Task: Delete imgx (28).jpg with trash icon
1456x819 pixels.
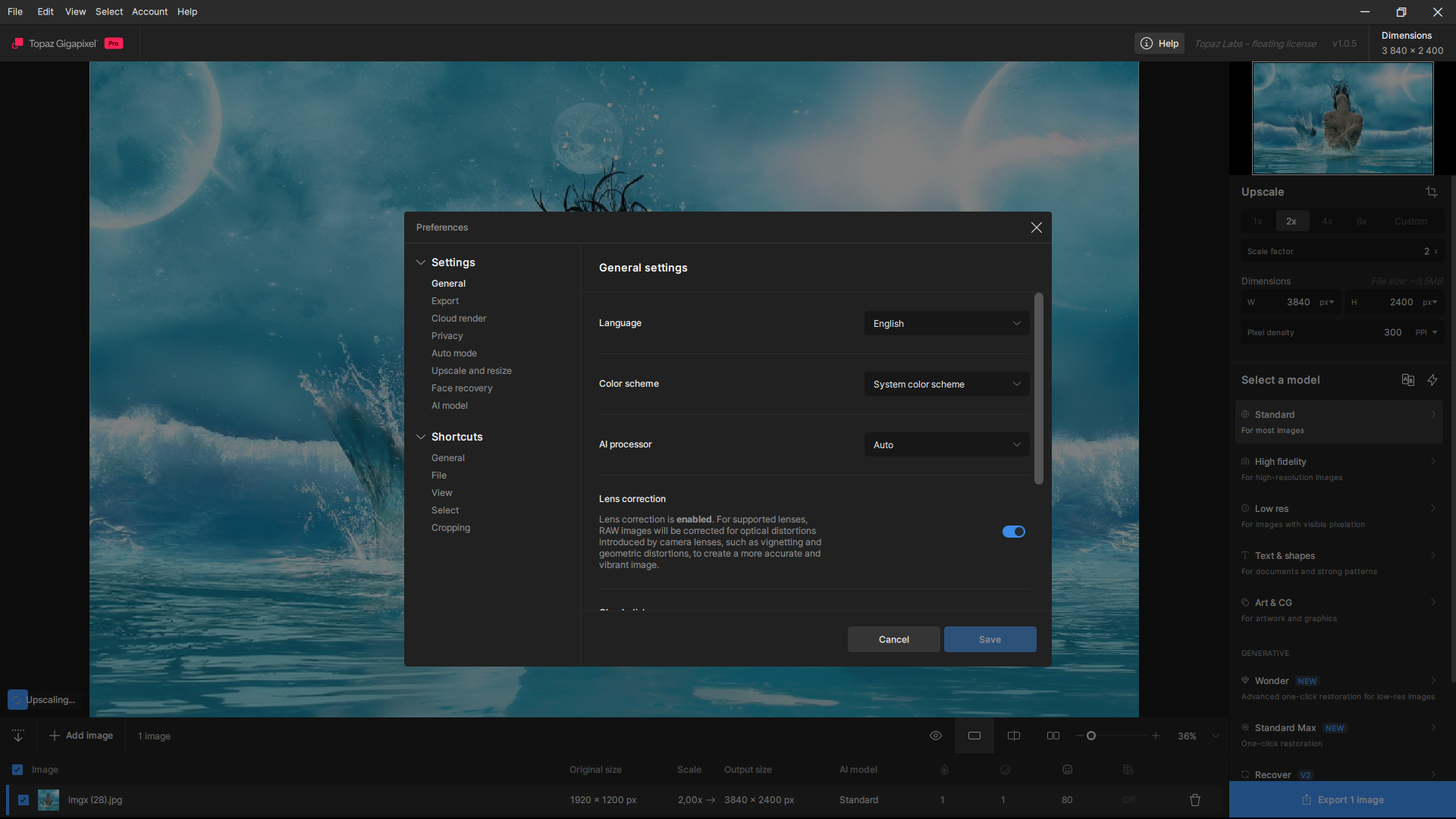Action: 1195,800
